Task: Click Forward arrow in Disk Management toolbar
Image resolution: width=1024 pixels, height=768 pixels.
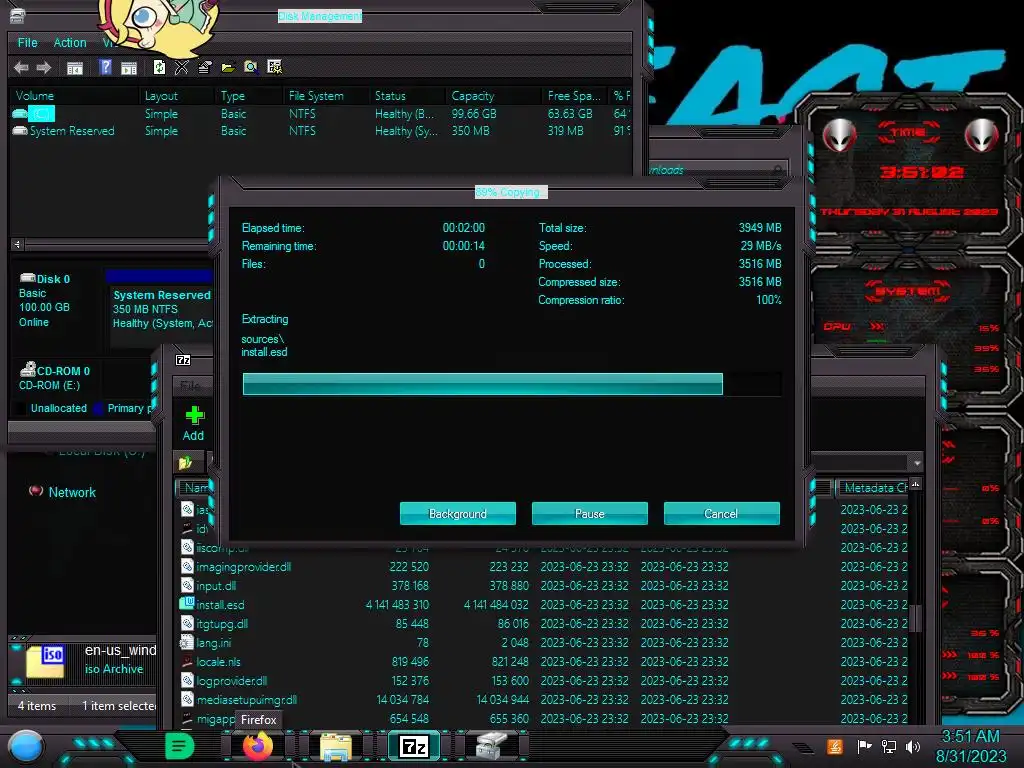Action: tap(44, 67)
